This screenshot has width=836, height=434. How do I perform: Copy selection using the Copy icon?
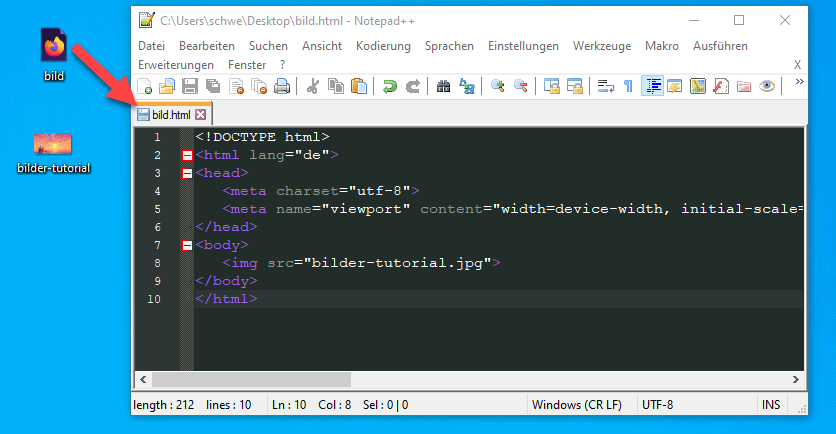pos(336,86)
